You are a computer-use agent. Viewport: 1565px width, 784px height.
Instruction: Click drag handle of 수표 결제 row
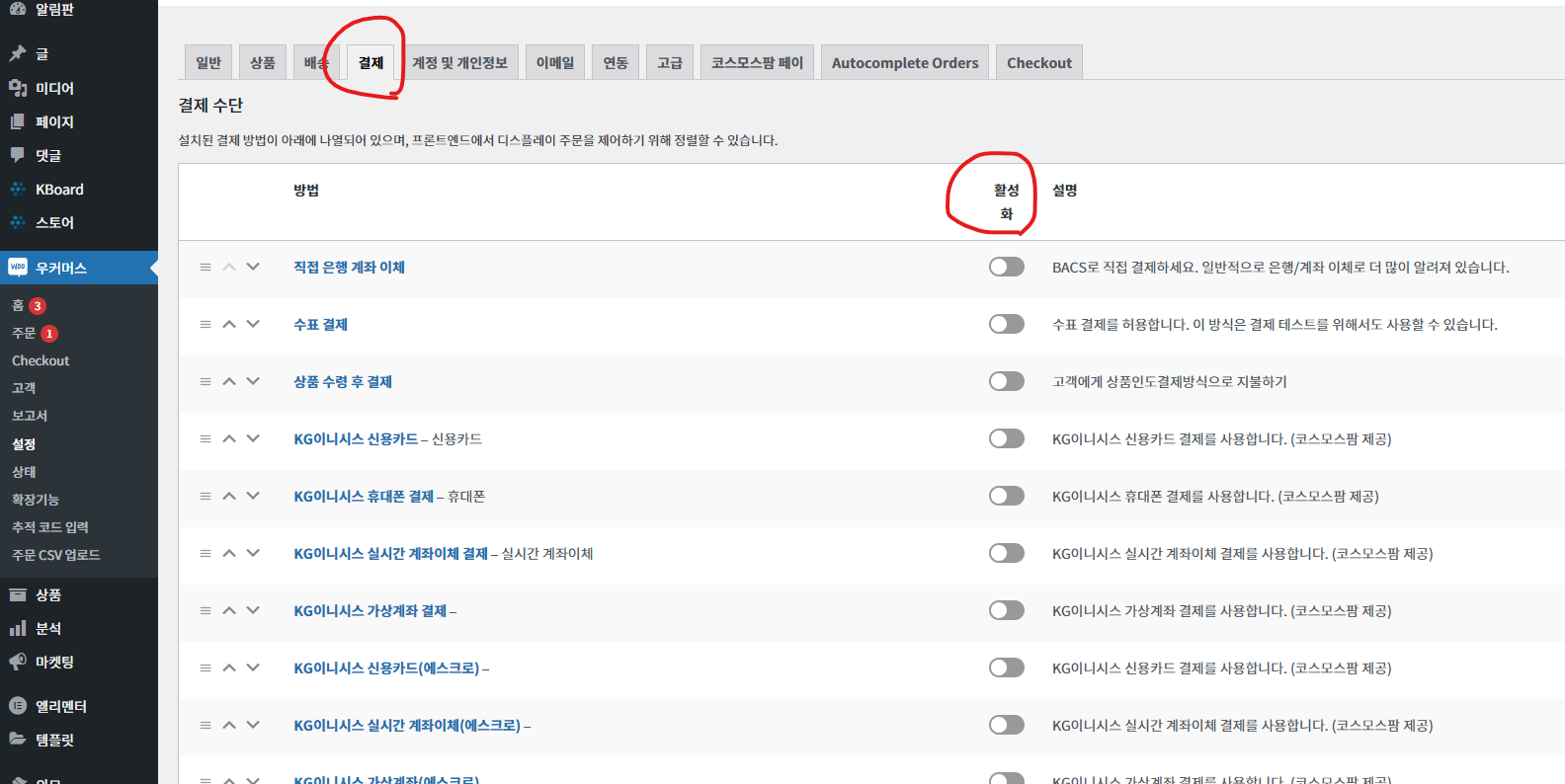coord(206,325)
